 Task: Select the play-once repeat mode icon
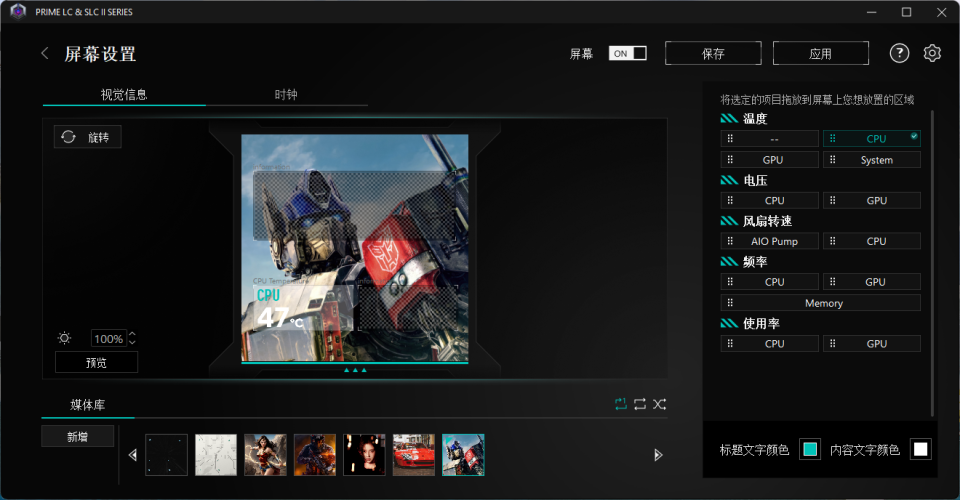(x=621, y=404)
